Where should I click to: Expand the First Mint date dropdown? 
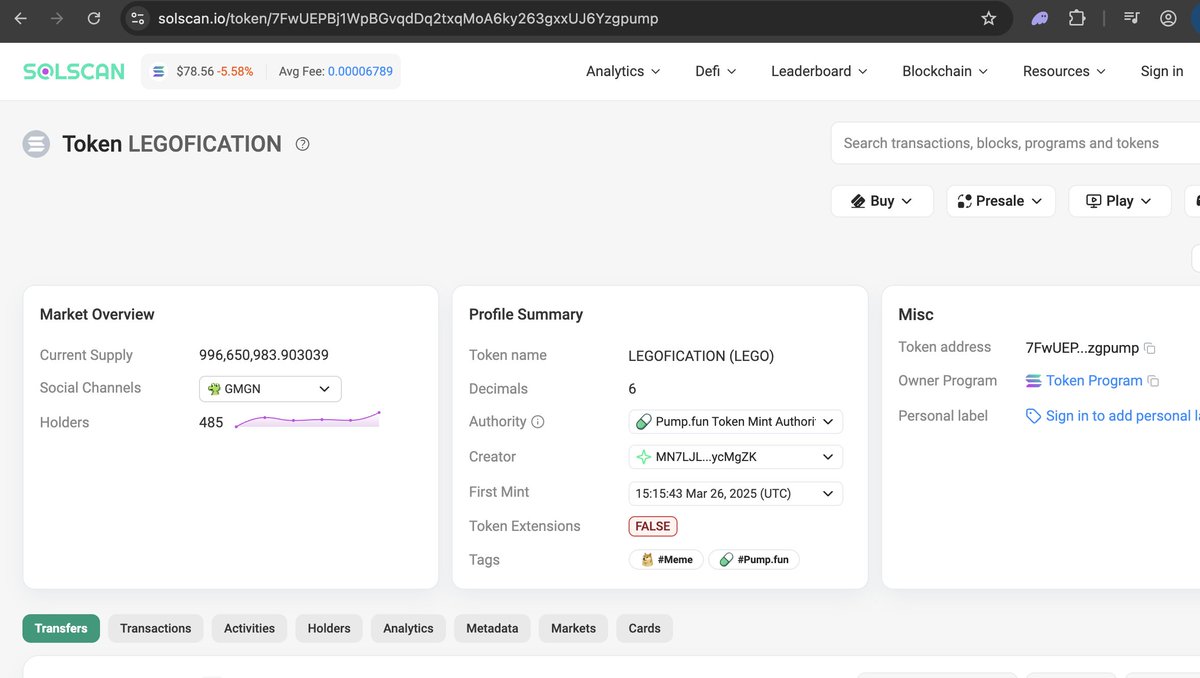point(736,493)
